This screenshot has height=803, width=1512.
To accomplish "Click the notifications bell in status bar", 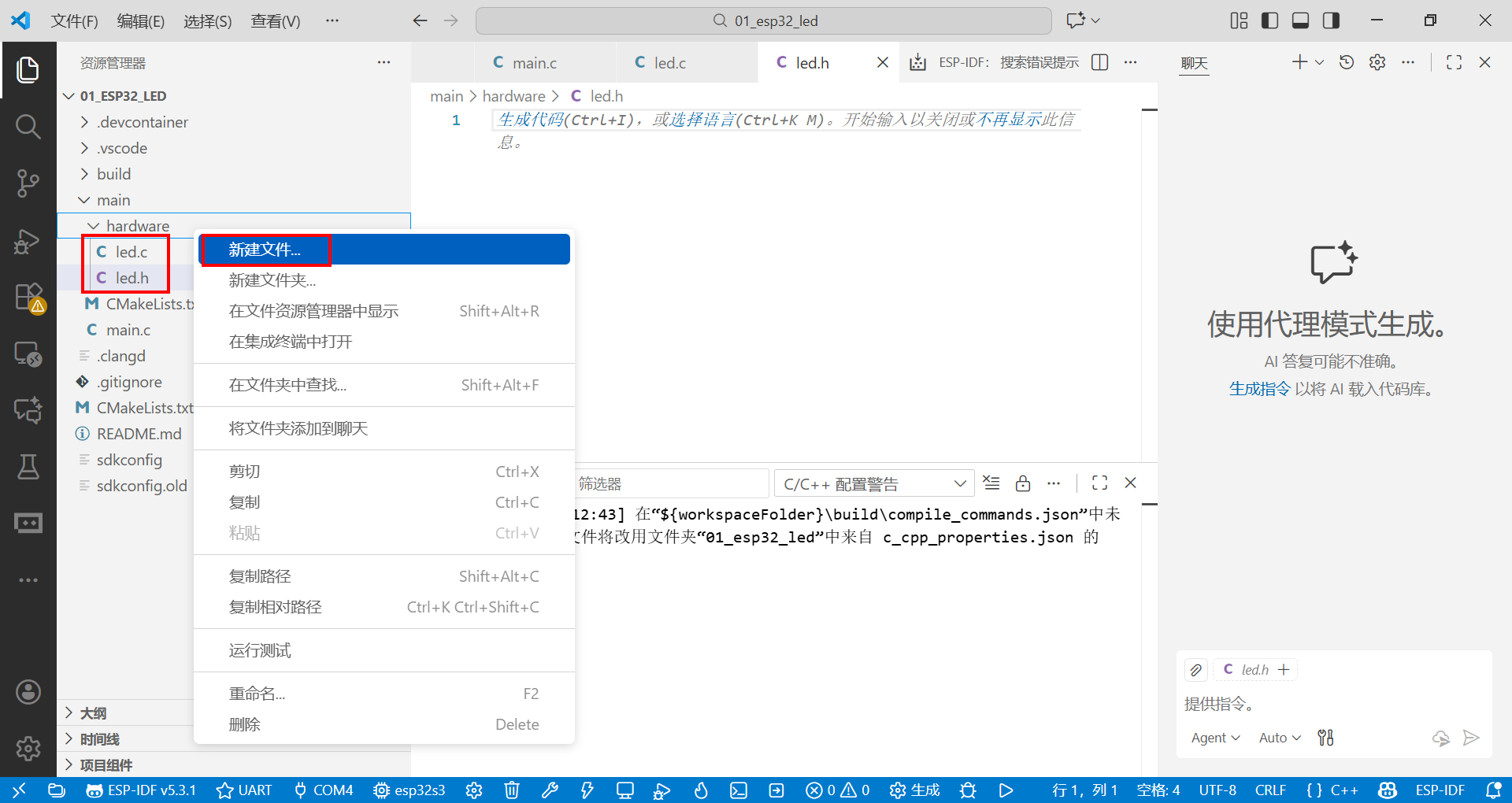I will [x=1493, y=790].
